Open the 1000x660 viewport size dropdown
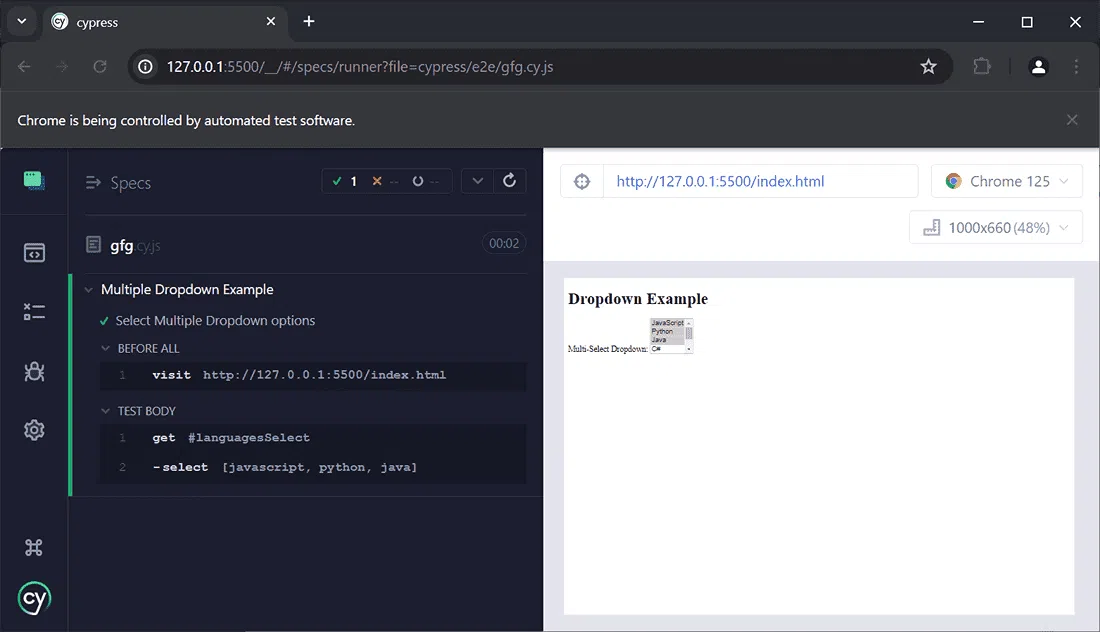The height and width of the screenshot is (632, 1100). pyautogui.click(x=996, y=228)
